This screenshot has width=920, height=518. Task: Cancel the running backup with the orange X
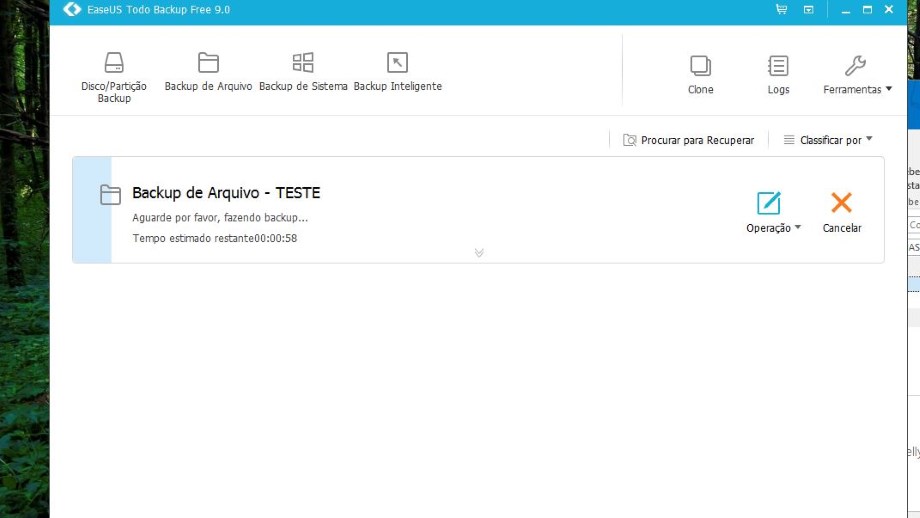pos(841,211)
